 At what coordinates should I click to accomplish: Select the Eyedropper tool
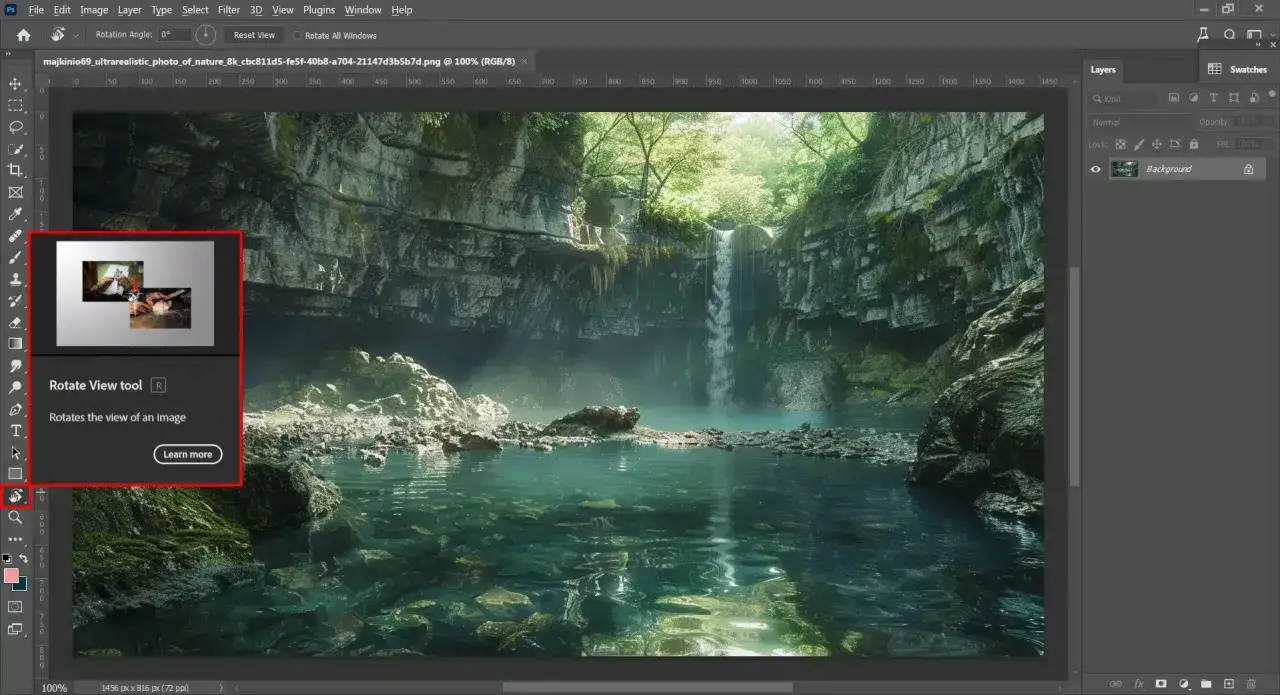click(15, 214)
